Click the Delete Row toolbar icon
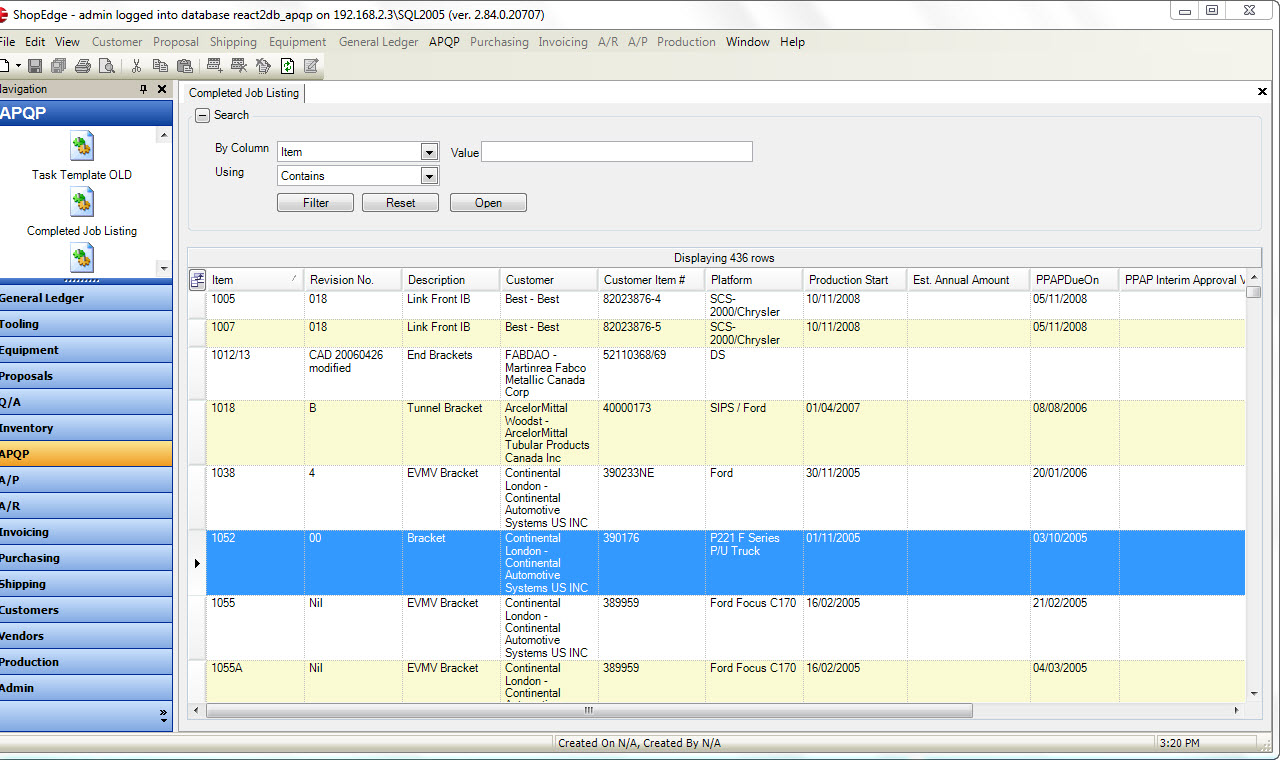This screenshot has width=1280, height=760. (239, 66)
